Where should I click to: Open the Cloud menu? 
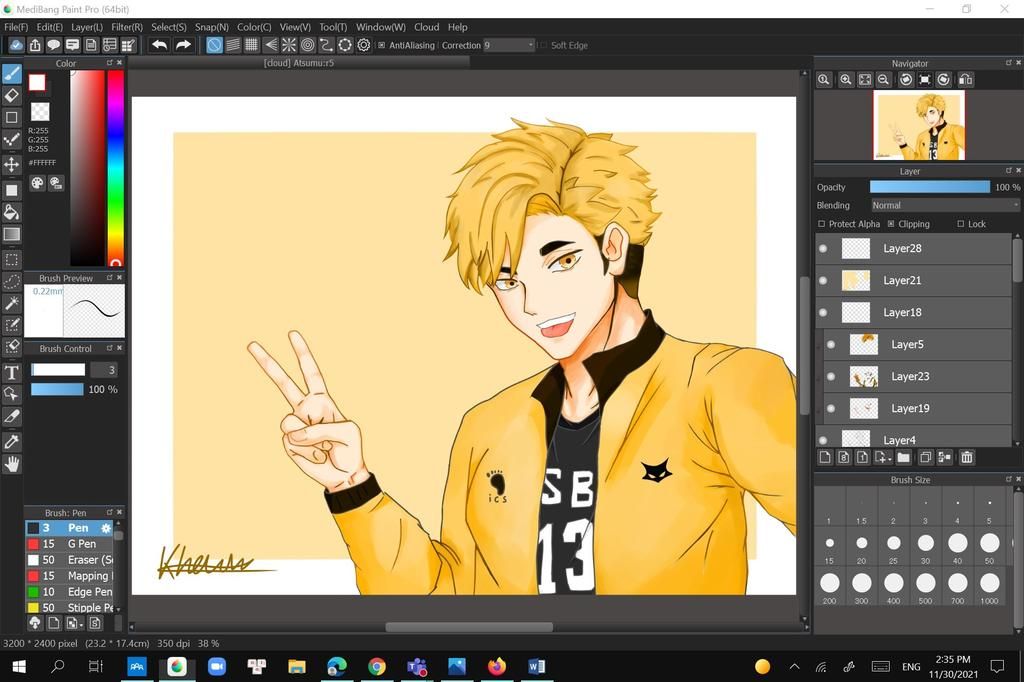click(426, 27)
